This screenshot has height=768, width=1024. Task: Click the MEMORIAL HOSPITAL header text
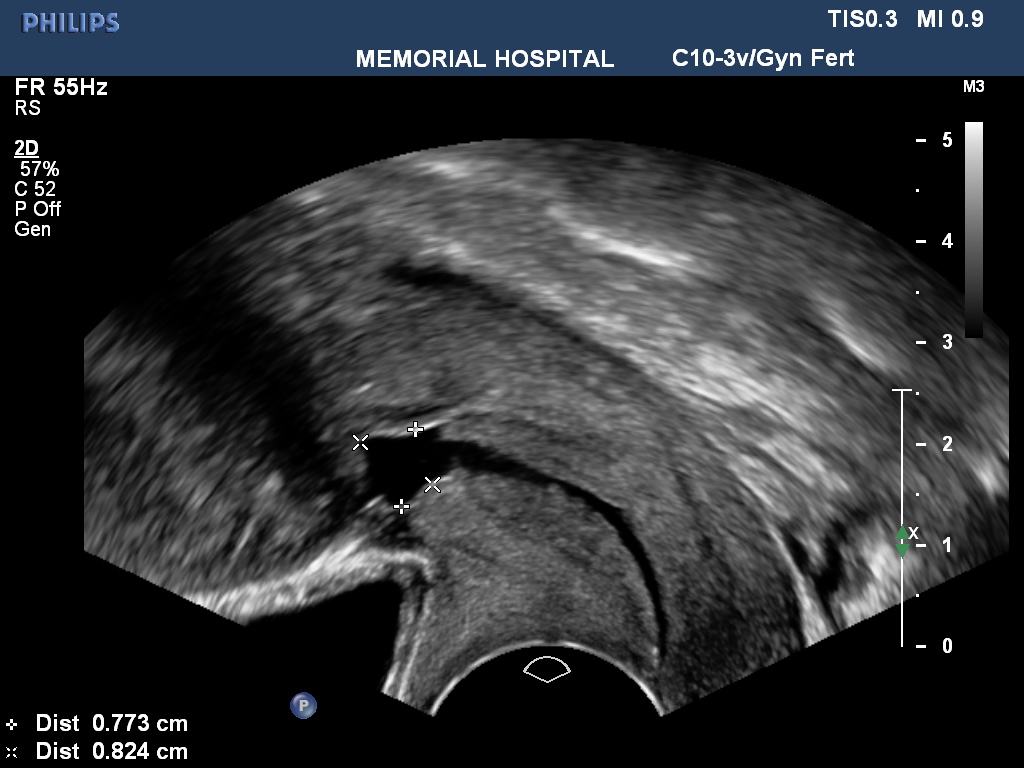(x=485, y=59)
